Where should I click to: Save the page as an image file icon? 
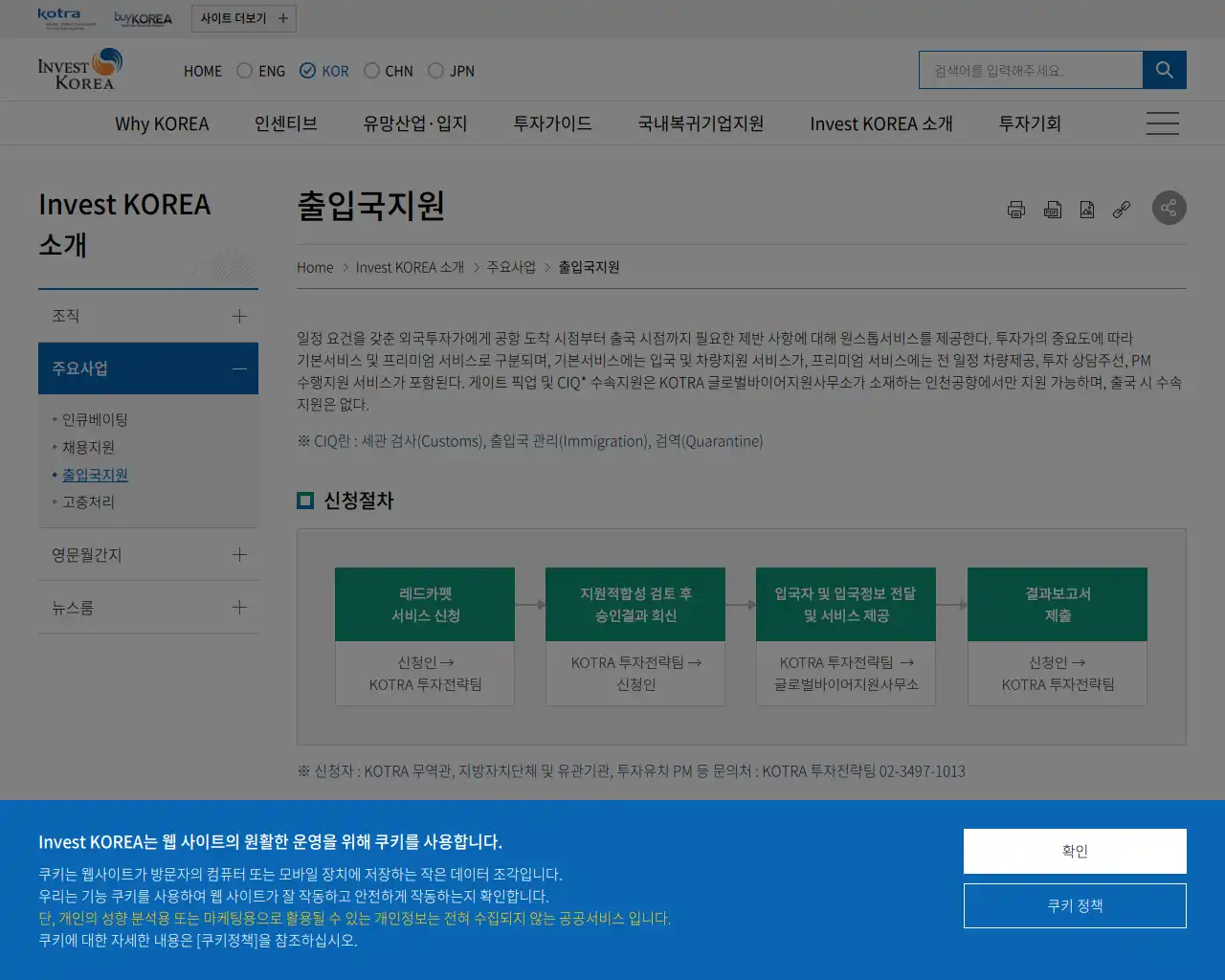tap(1087, 209)
